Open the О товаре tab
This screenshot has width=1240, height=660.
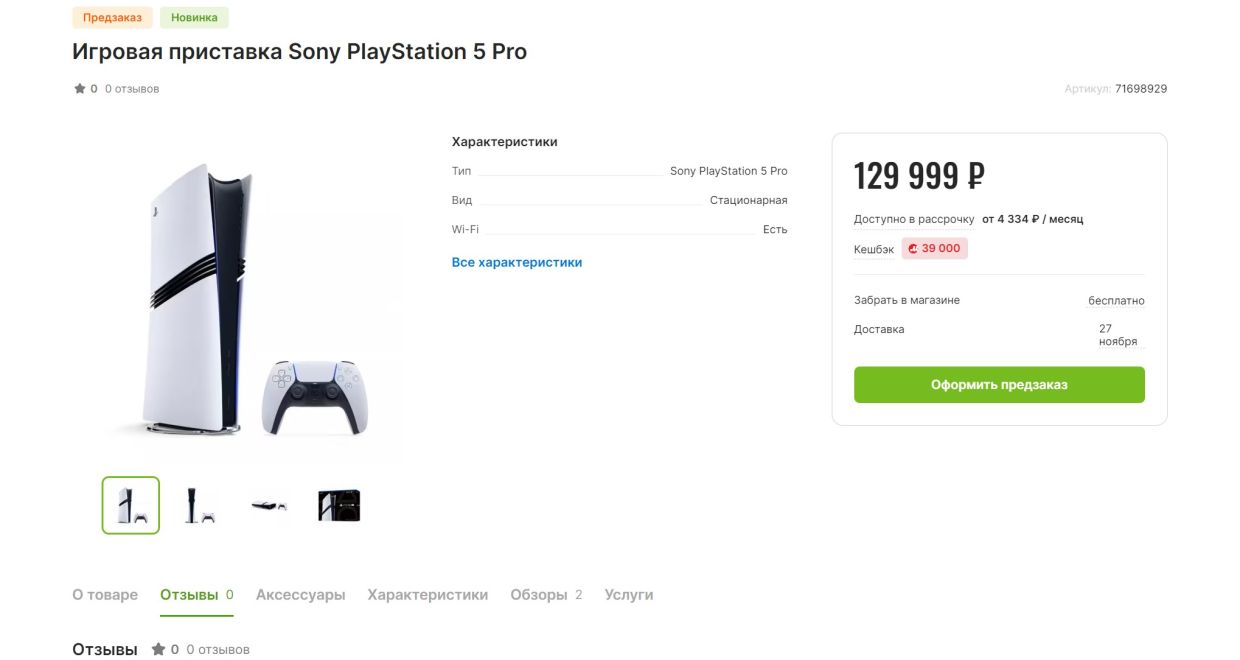(x=105, y=595)
